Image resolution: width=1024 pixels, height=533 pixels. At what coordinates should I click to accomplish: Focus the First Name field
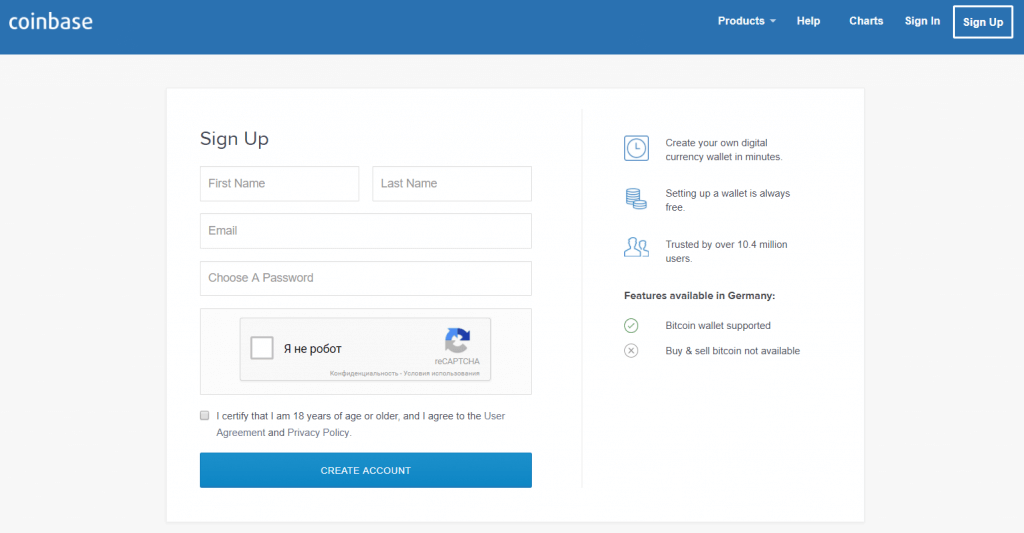(x=280, y=184)
